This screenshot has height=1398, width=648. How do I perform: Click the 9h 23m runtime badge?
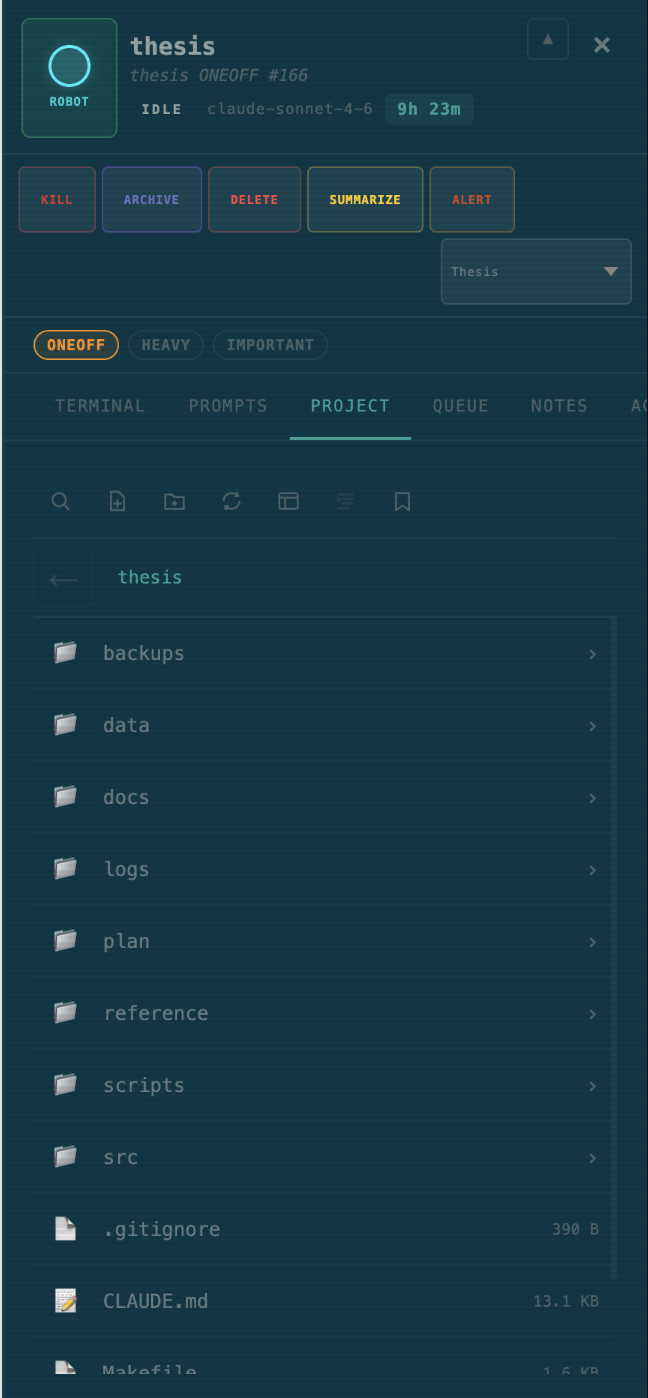(429, 109)
